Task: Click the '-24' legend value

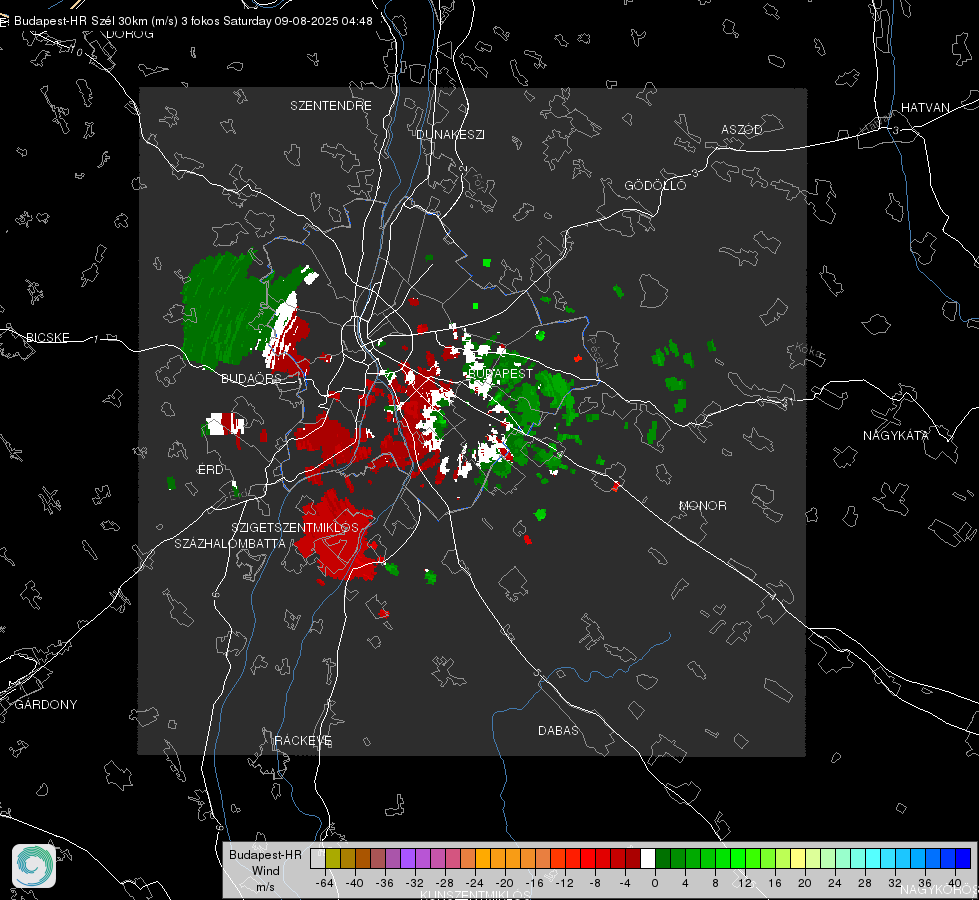Action: [x=475, y=883]
